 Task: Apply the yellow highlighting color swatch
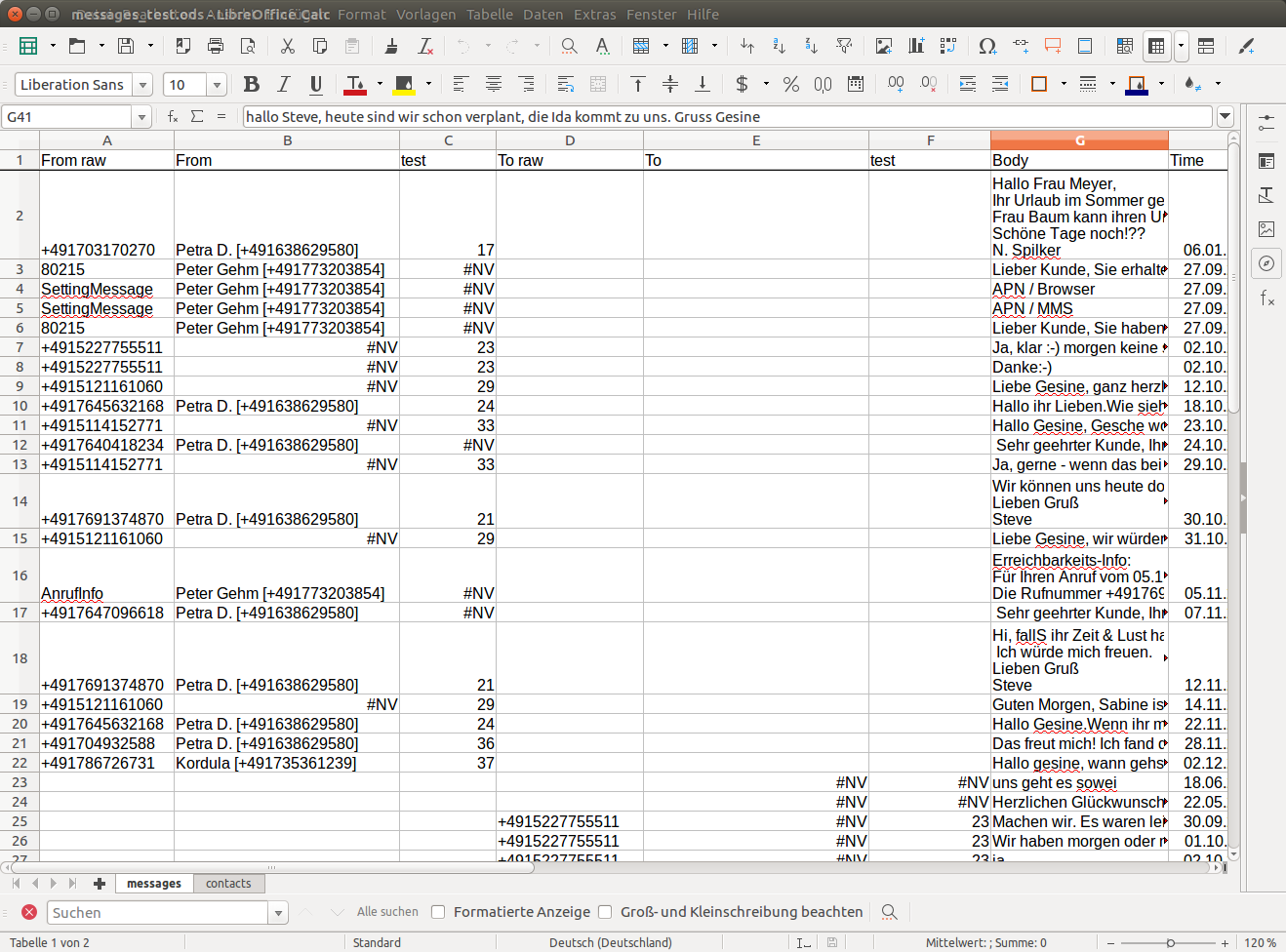pyautogui.click(x=404, y=85)
